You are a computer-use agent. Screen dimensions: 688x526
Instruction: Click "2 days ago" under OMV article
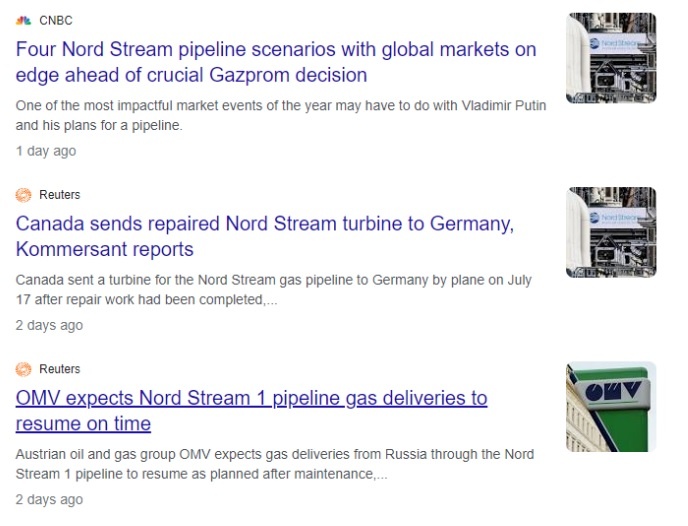pyautogui.click(x=49, y=499)
